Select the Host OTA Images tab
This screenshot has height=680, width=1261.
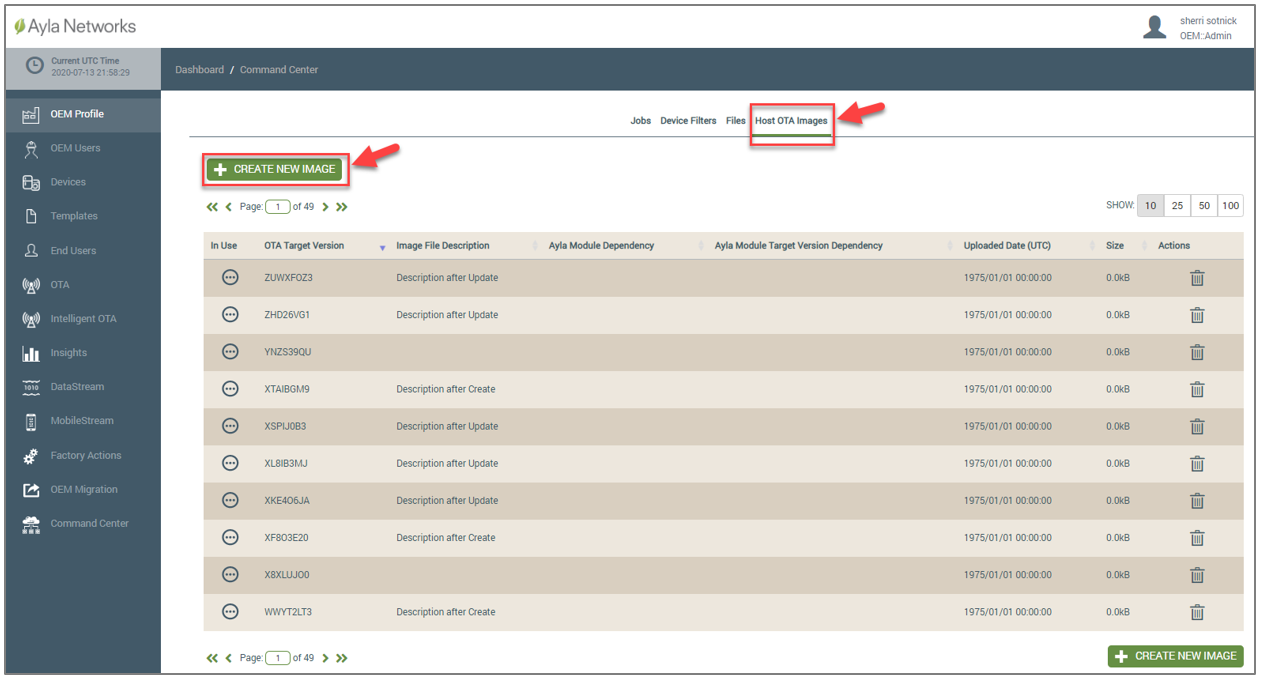(791, 121)
